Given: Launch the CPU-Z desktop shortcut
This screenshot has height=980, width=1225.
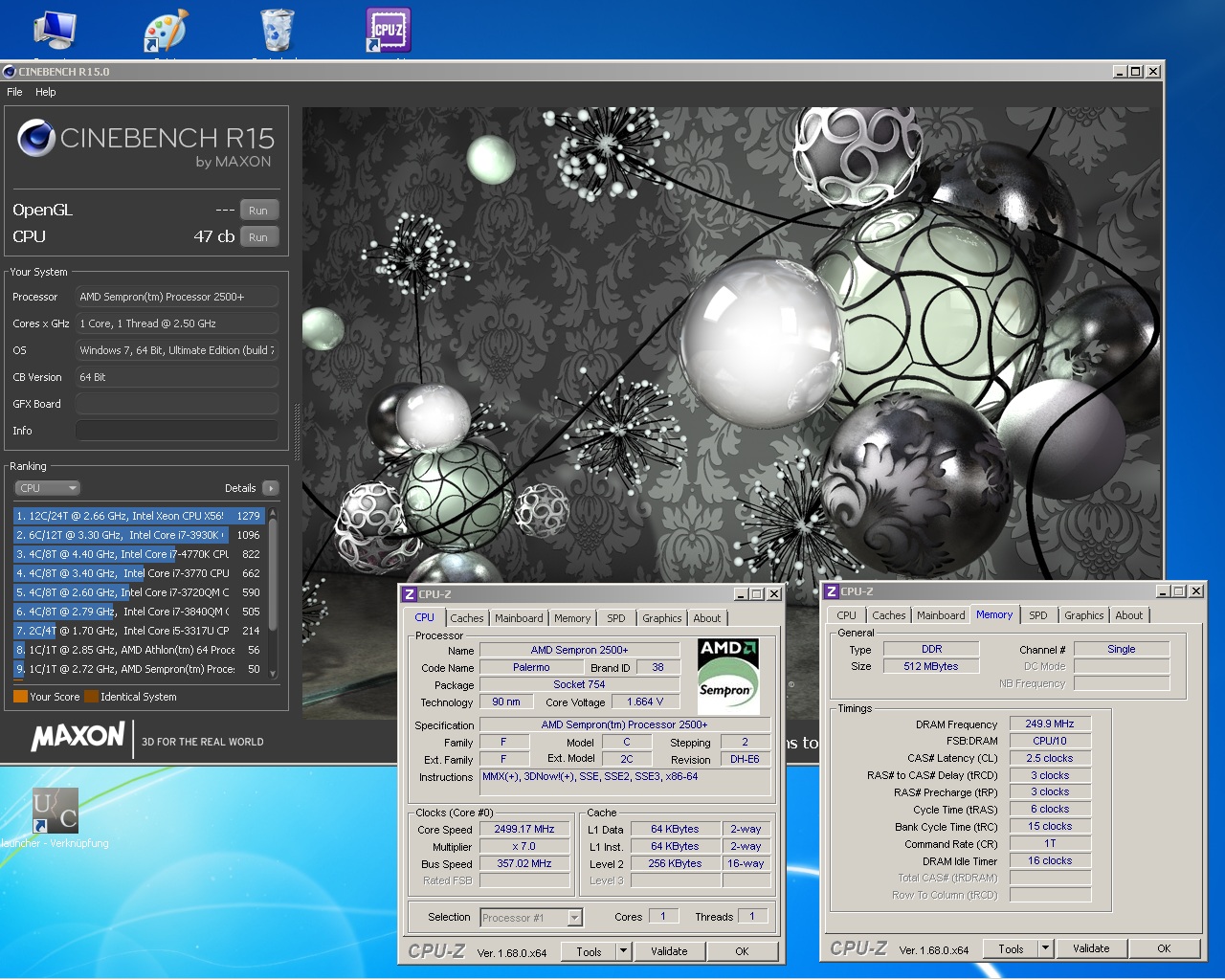Looking at the screenshot, I should click(389, 30).
